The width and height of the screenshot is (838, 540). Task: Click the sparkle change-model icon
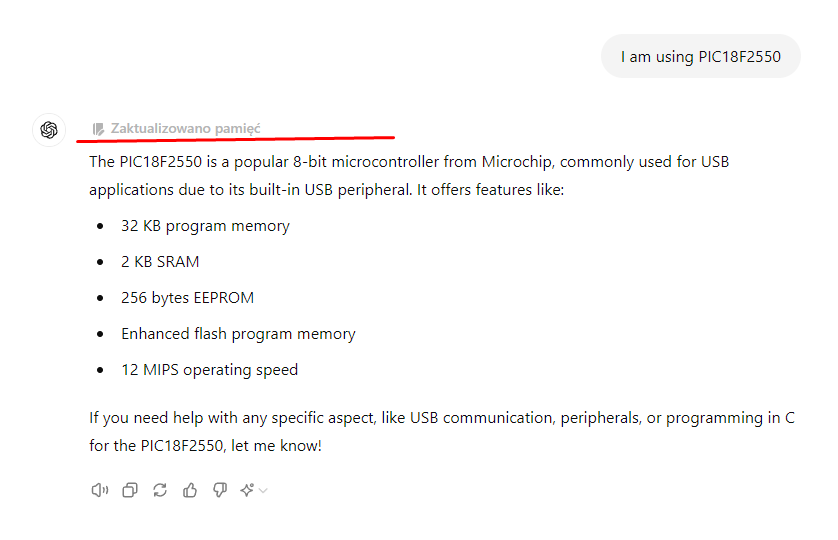coord(247,490)
